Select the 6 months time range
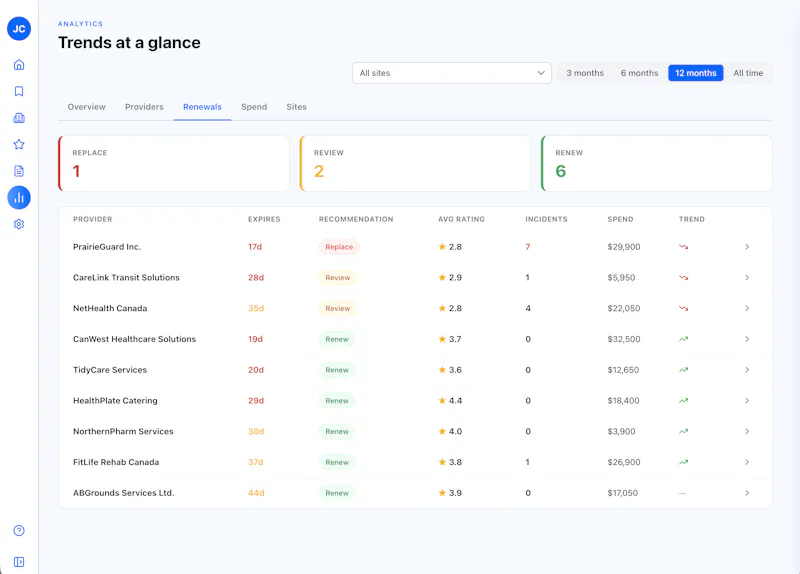Viewport: 800px width, 574px height. click(639, 73)
